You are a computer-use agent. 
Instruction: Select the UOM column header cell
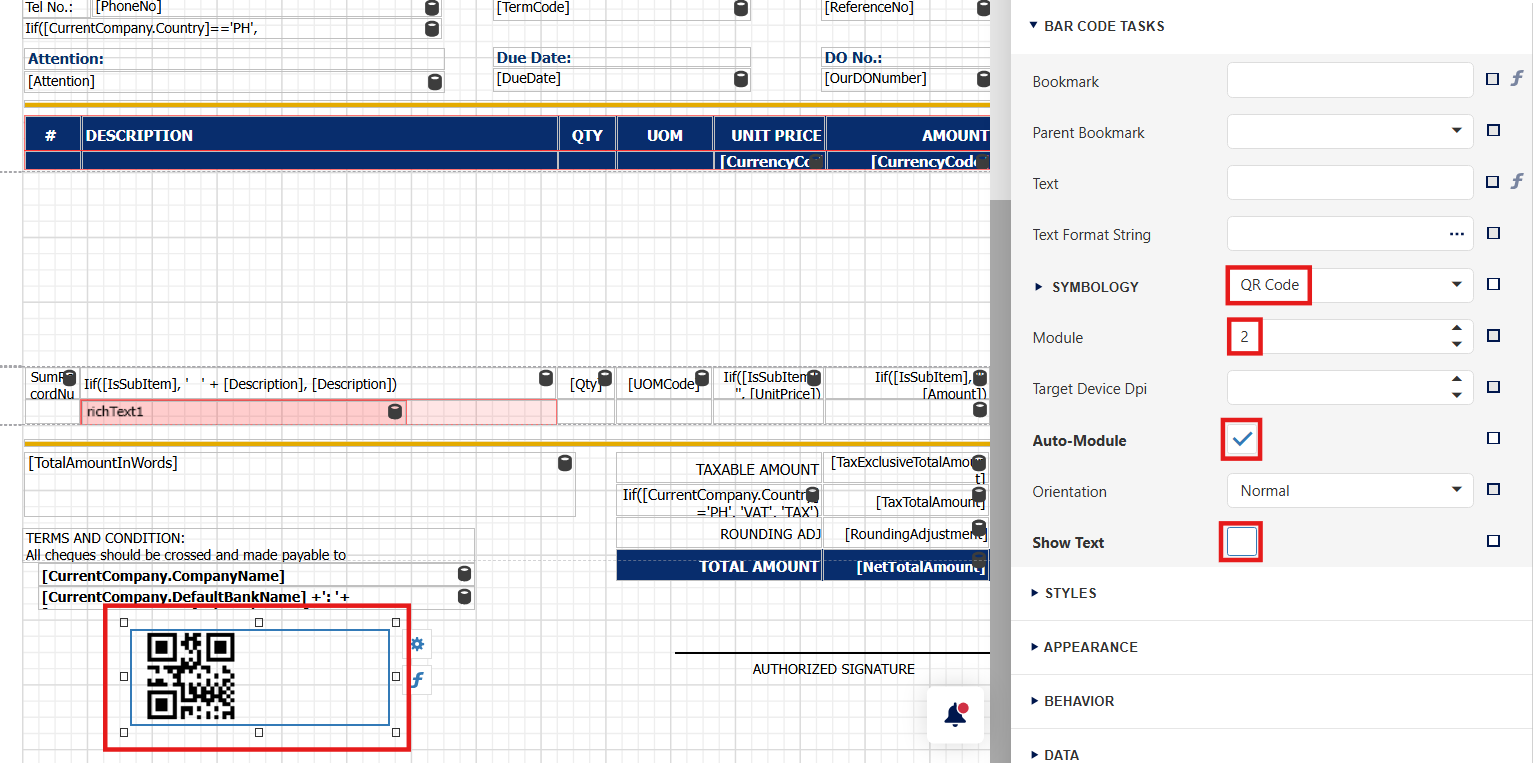665,135
